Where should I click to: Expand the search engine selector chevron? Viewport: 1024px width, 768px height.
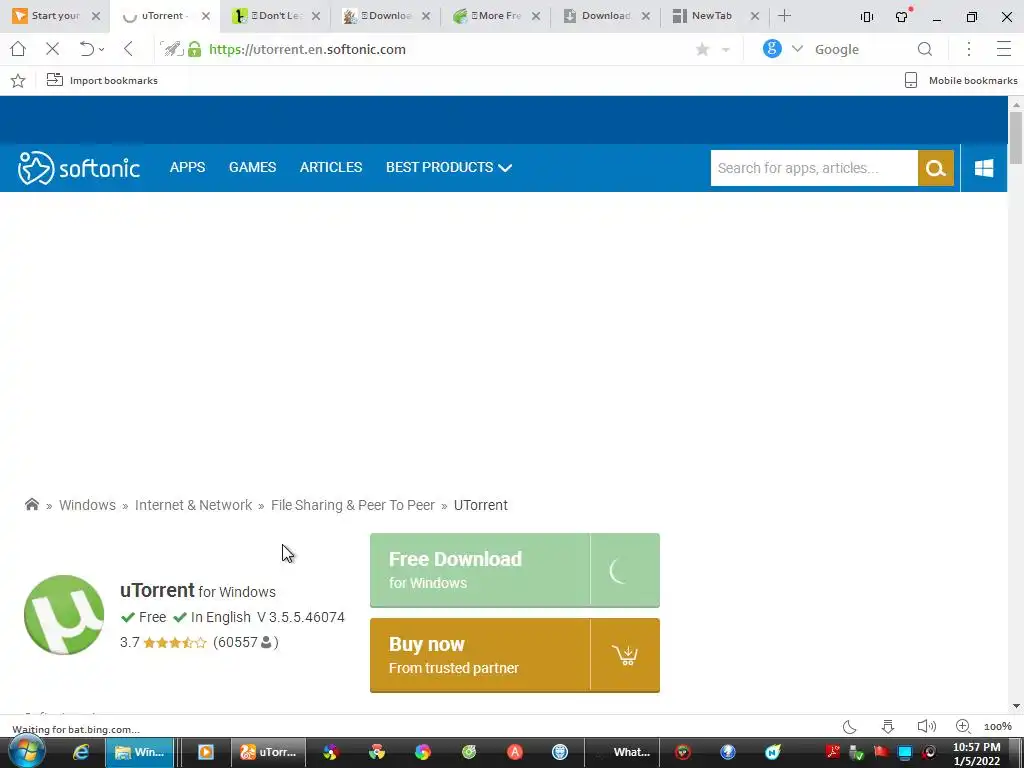[x=797, y=49]
